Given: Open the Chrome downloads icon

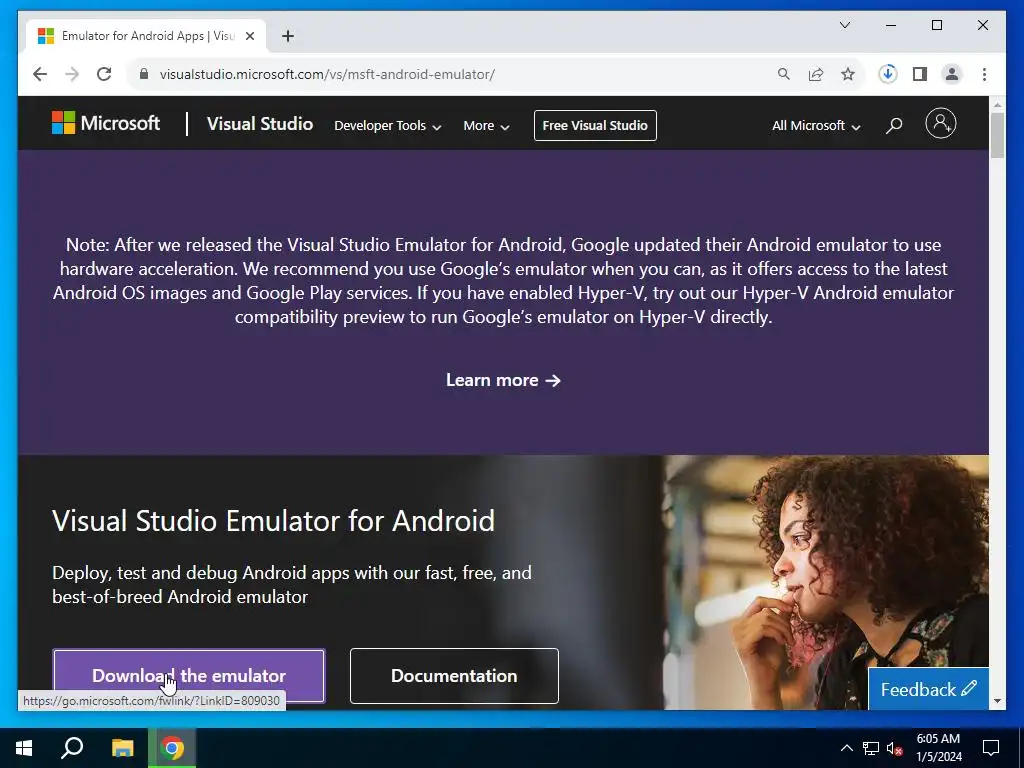Looking at the screenshot, I should coord(888,74).
